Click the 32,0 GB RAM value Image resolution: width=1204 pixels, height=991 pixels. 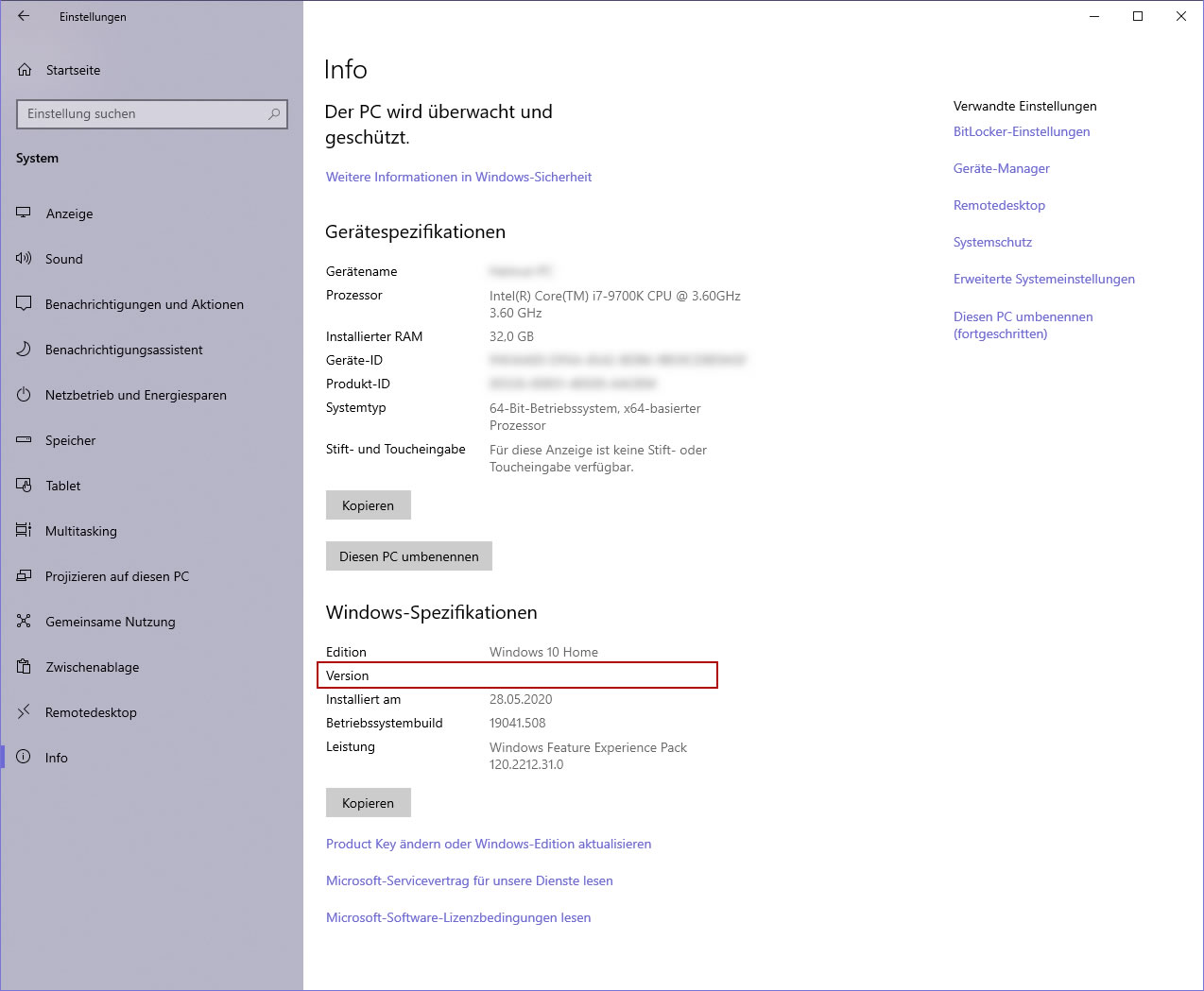(511, 336)
